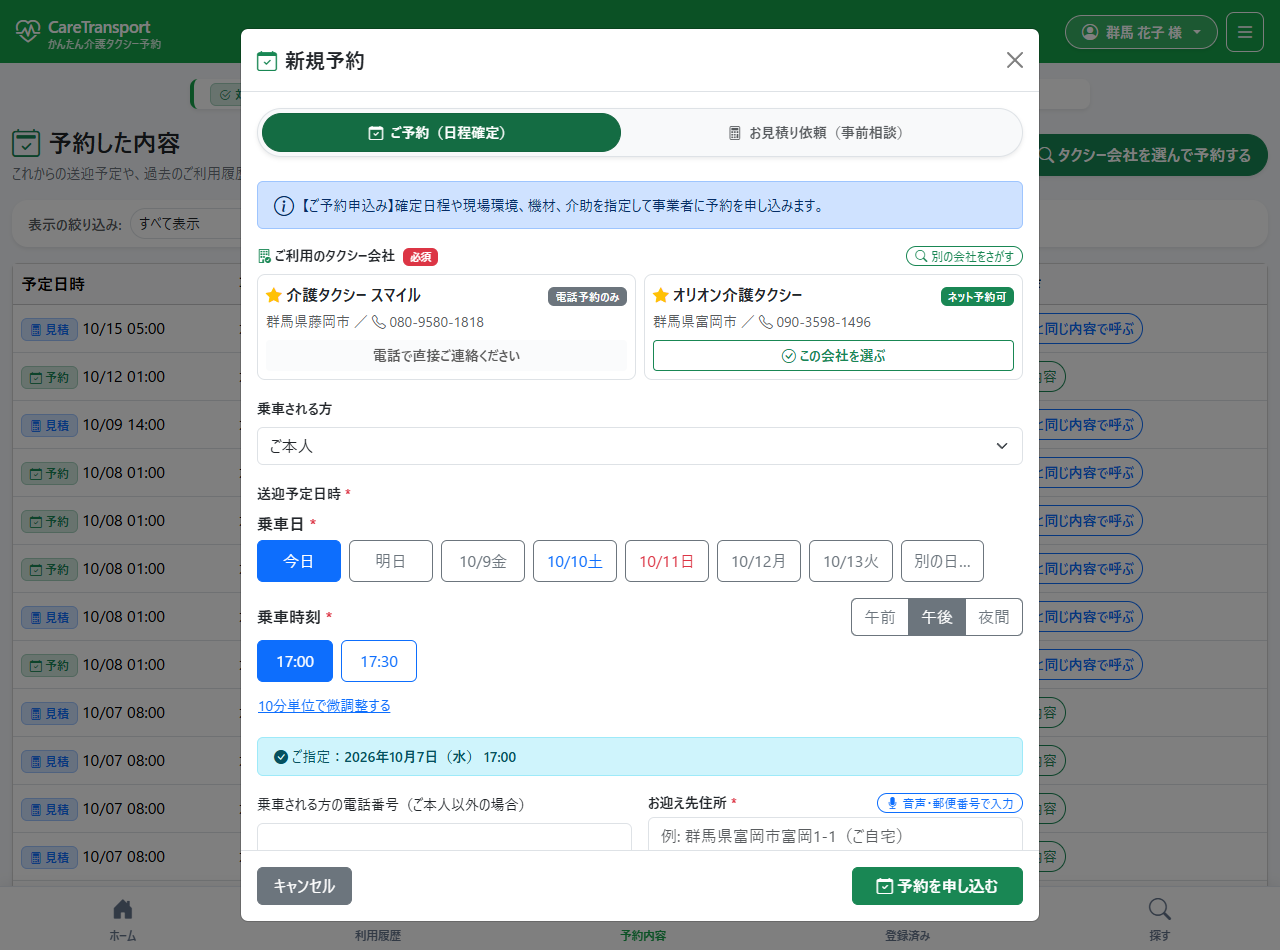Click 10分単位で微調整する link
This screenshot has width=1280, height=950.
click(324, 706)
